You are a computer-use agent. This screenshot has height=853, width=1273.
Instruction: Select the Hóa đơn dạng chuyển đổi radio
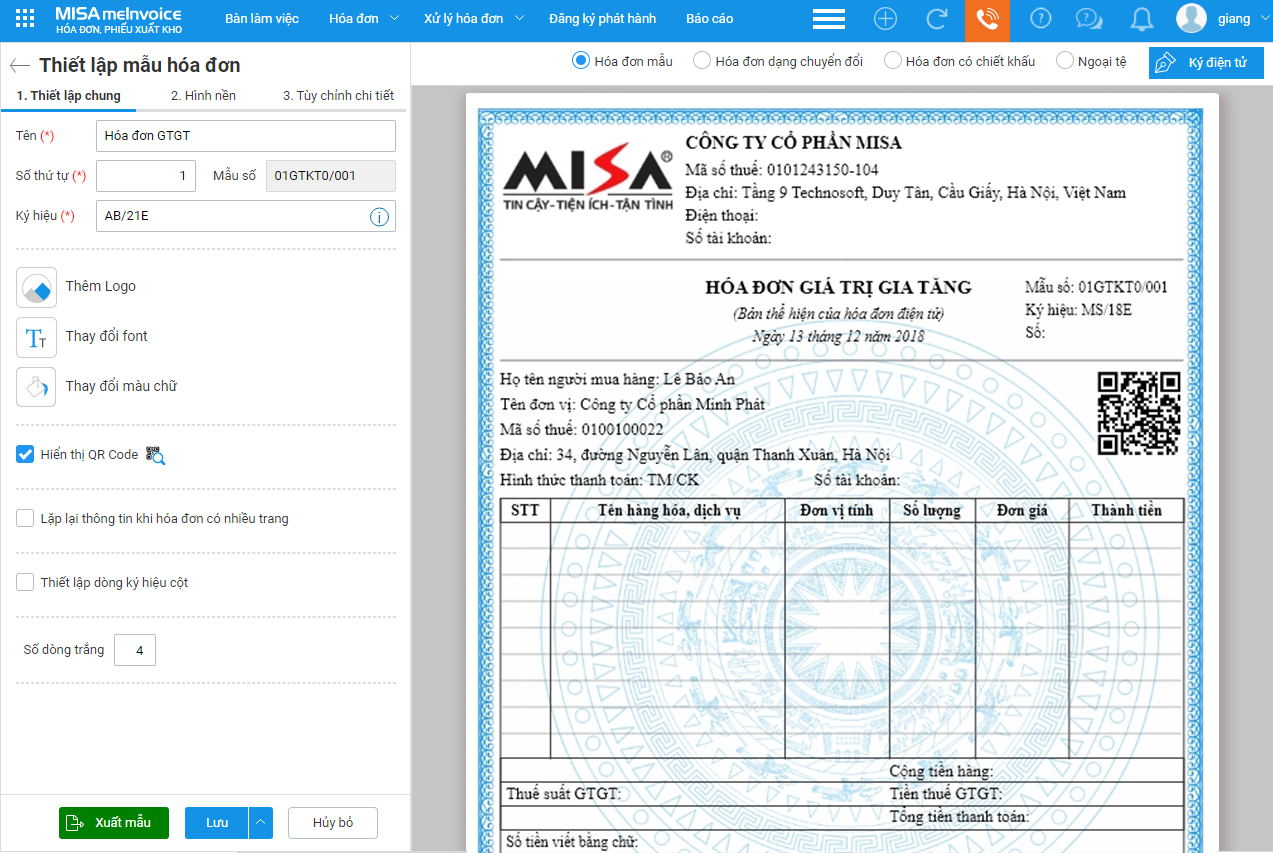(702, 61)
